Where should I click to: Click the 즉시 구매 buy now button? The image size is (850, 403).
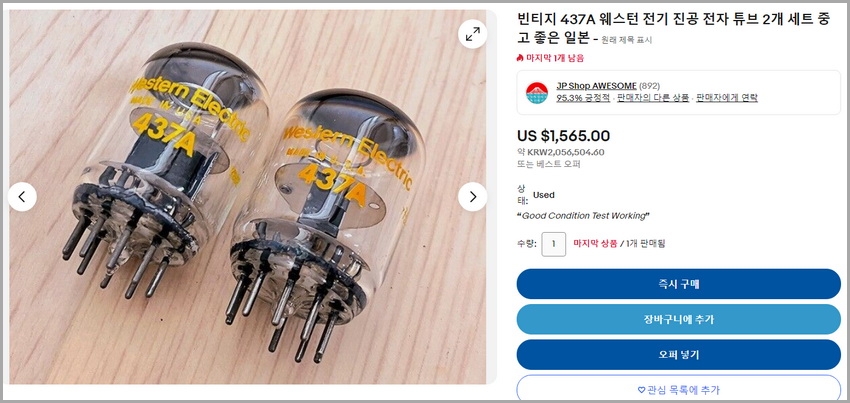pyautogui.click(x=678, y=284)
